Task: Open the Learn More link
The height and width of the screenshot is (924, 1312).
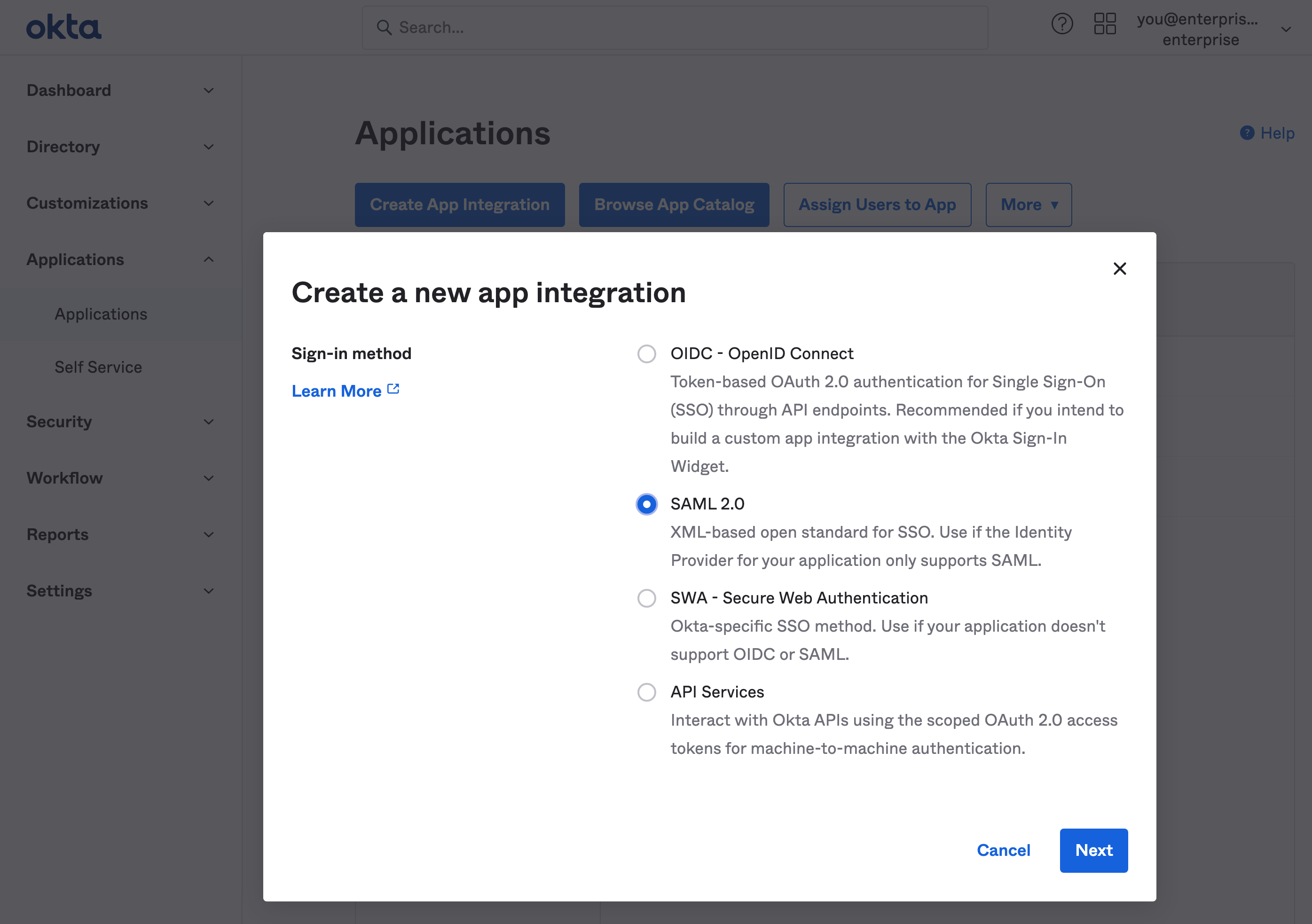Action: click(336, 390)
